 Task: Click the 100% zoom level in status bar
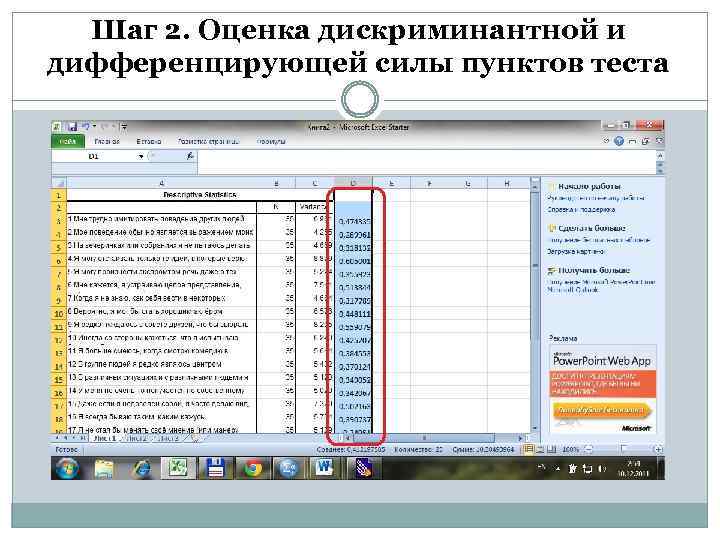(x=571, y=450)
